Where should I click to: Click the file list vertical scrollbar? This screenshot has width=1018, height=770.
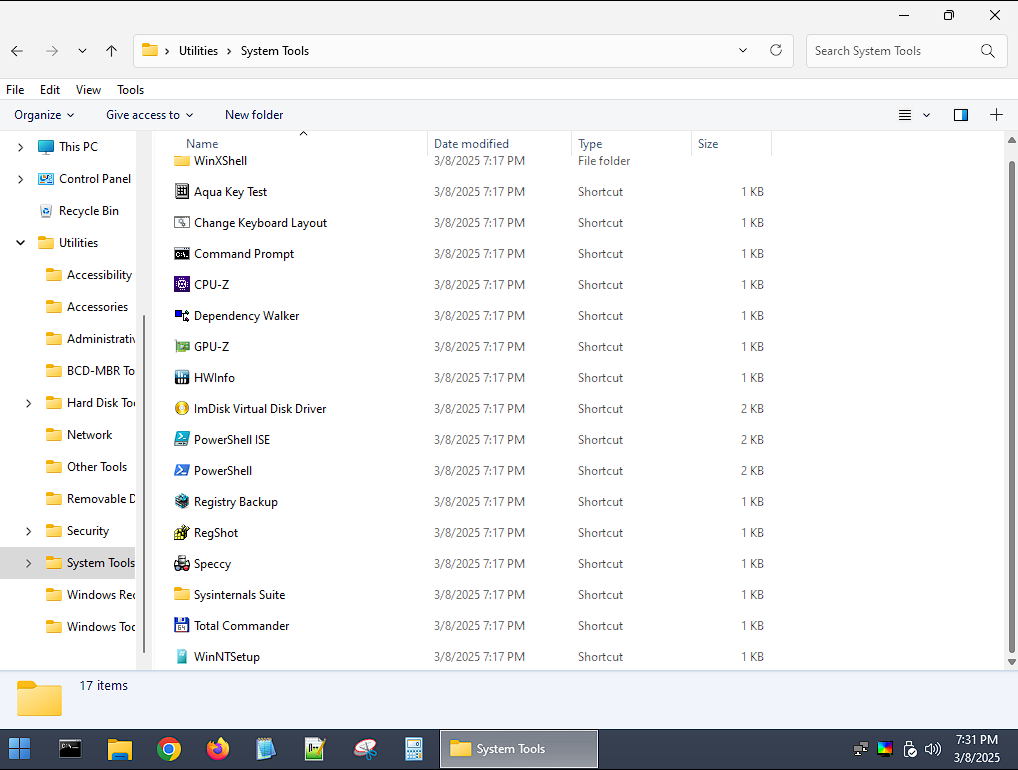pos(1011,400)
